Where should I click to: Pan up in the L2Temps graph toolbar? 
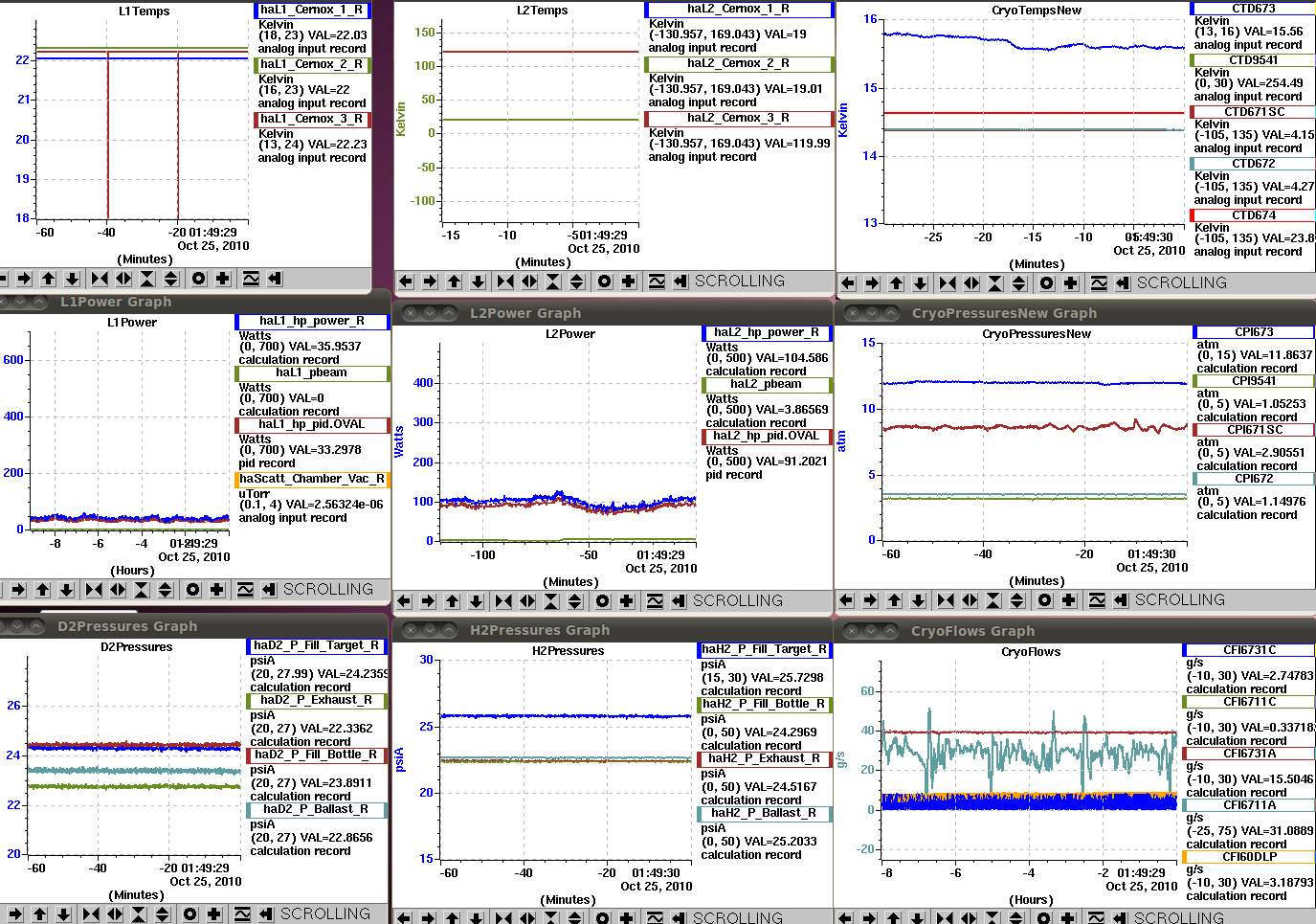[455, 282]
